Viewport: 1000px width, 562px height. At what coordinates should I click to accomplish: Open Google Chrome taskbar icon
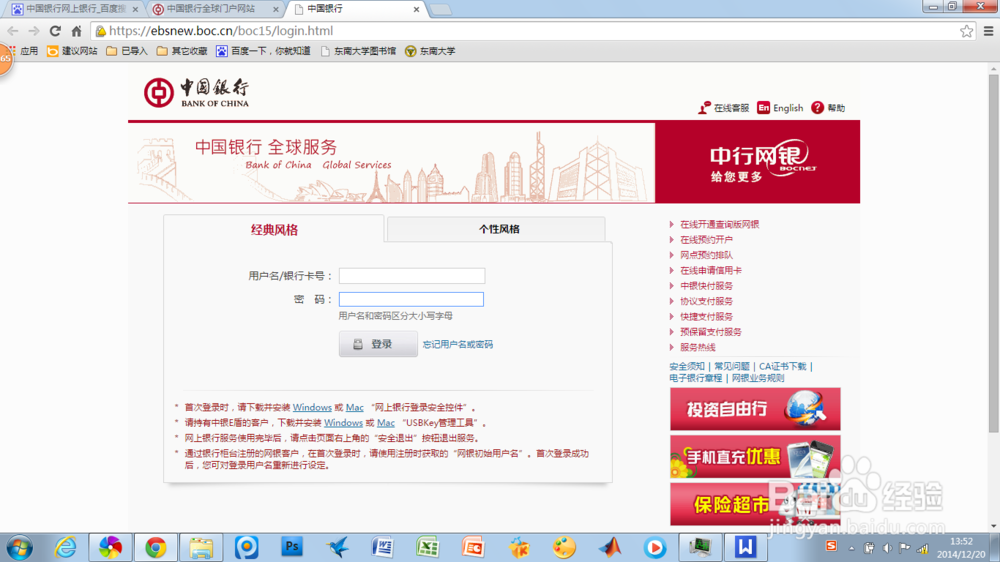156,547
